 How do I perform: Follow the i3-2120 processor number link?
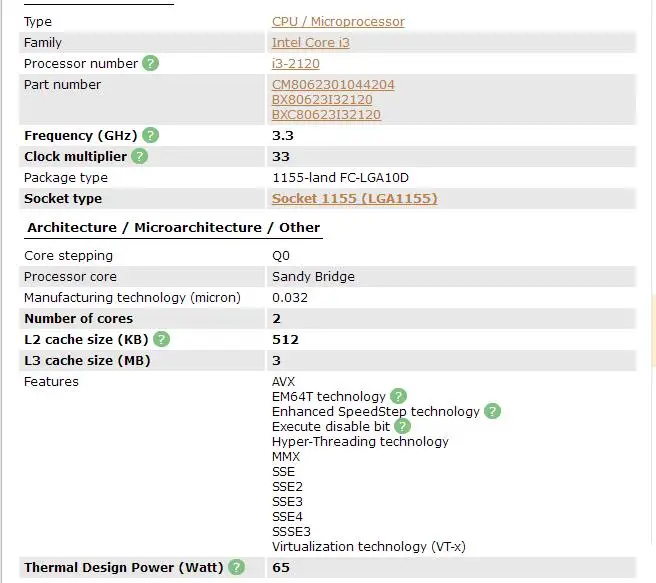tap(296, 64)
